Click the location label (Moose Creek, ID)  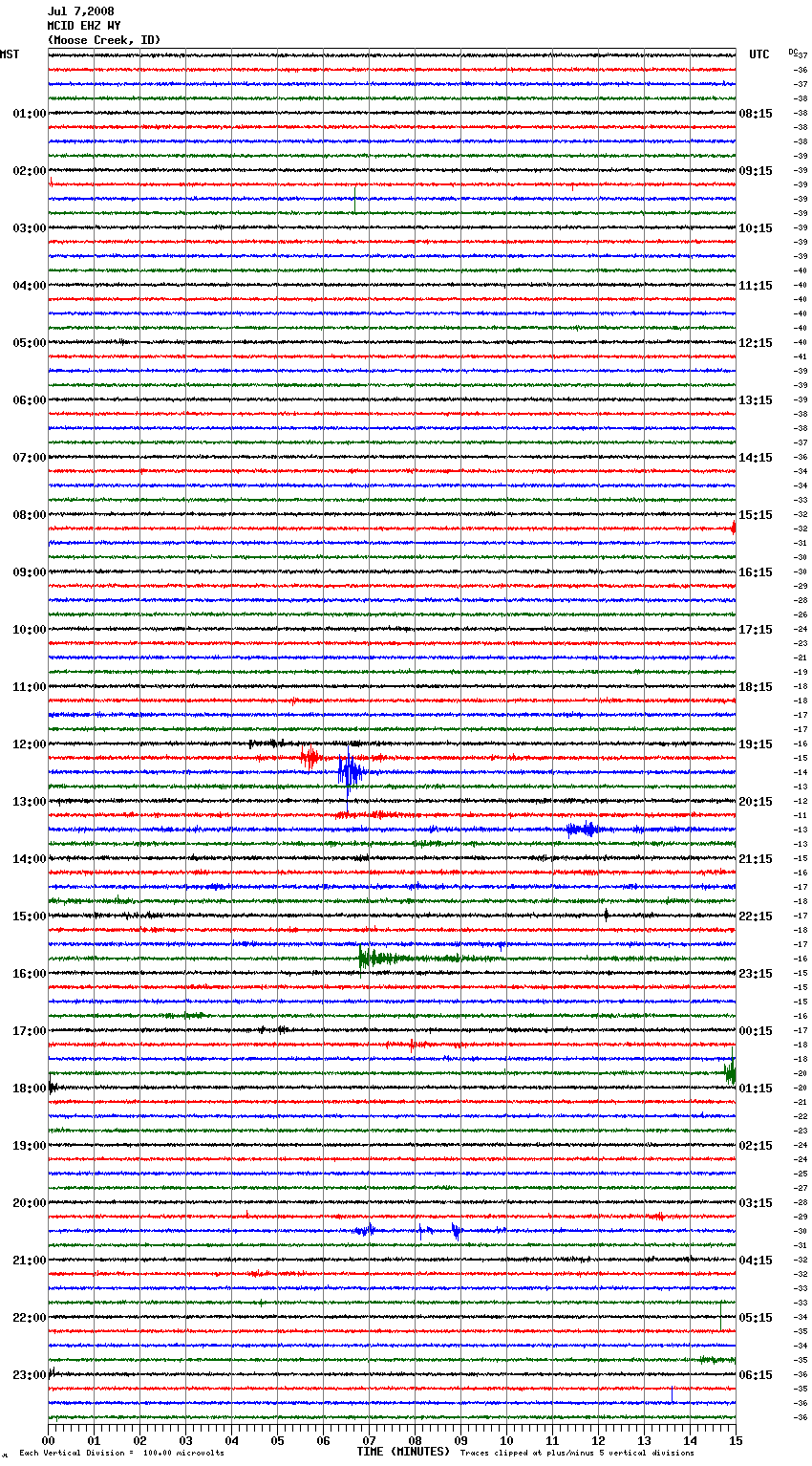(x=104, y=40)
